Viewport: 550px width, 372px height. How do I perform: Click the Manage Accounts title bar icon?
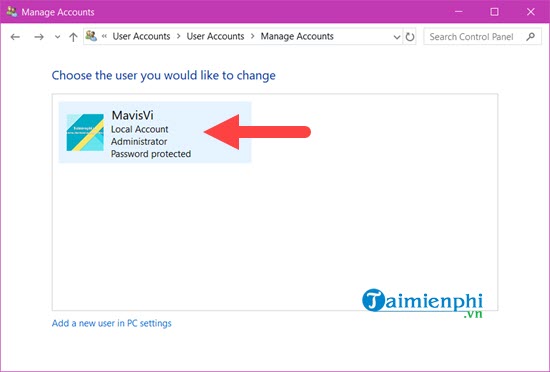[x=12, y=12]
